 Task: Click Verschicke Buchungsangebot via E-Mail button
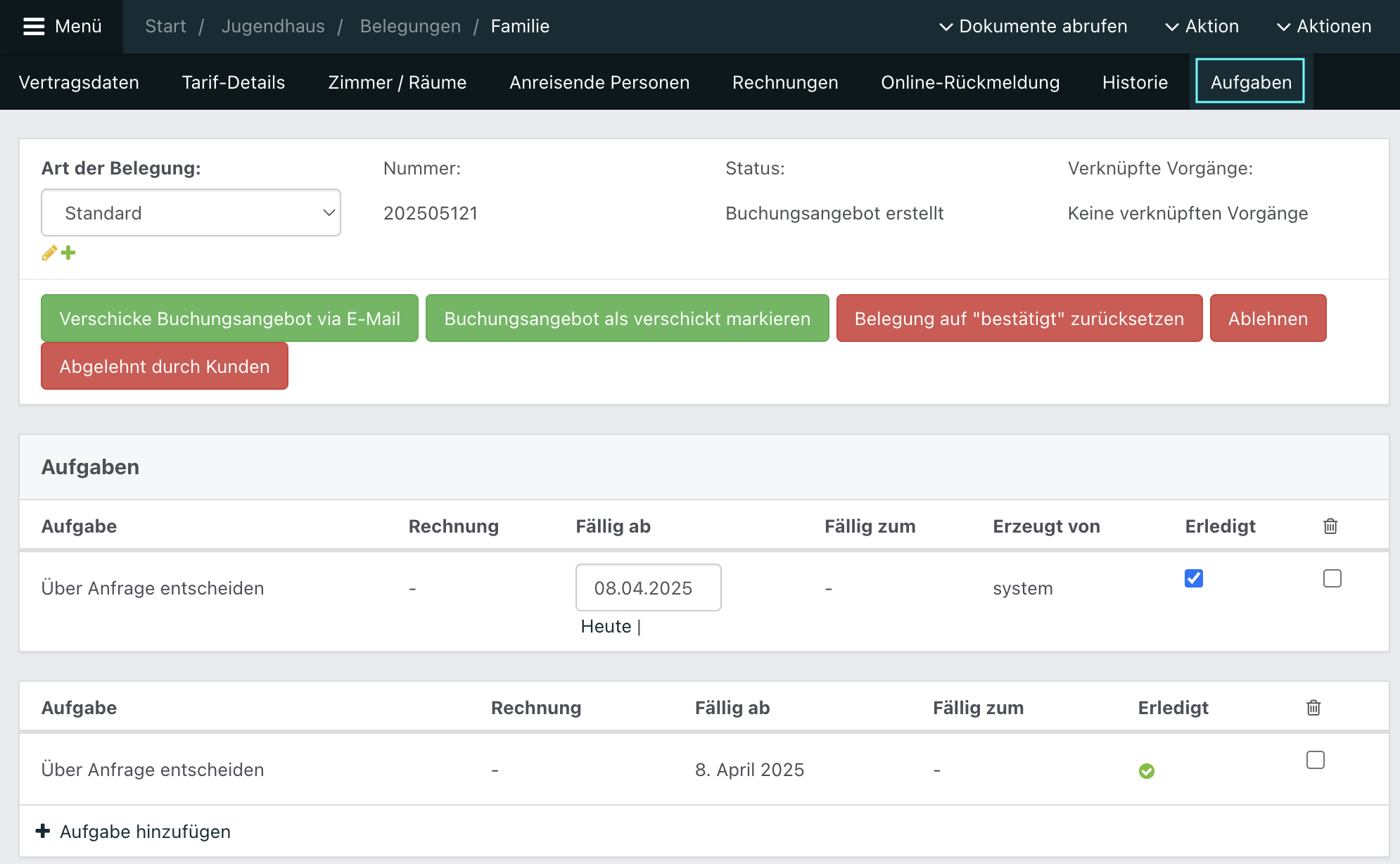230,318
